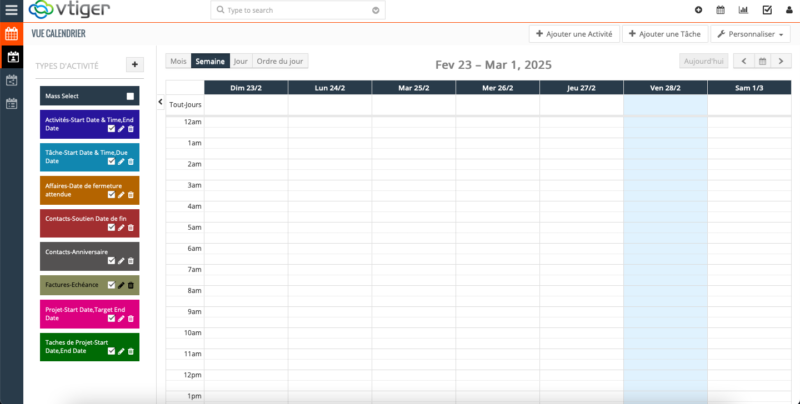
Task: Click the tasks checkmark icon in header
Action: [x=767, y=10]
